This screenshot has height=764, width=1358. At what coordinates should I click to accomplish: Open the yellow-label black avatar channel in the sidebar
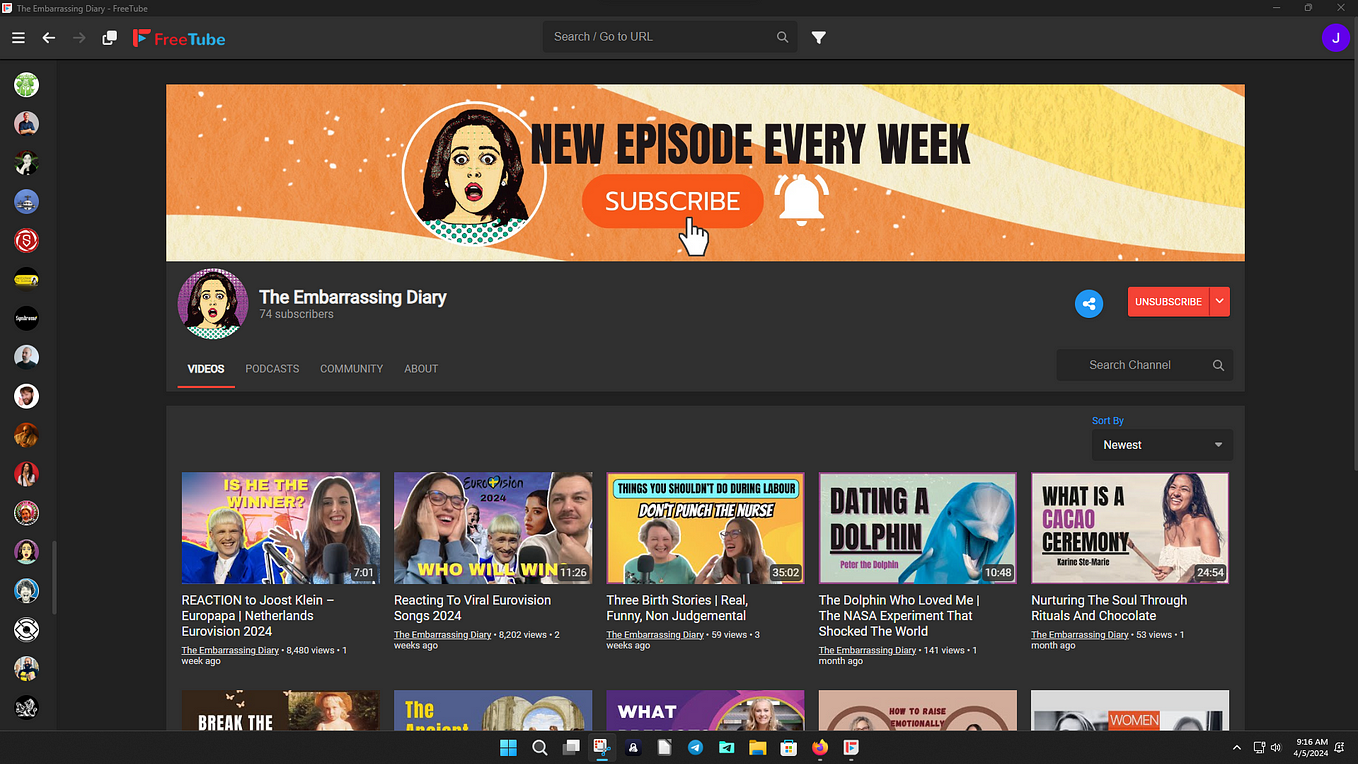[x=27, y=279]
